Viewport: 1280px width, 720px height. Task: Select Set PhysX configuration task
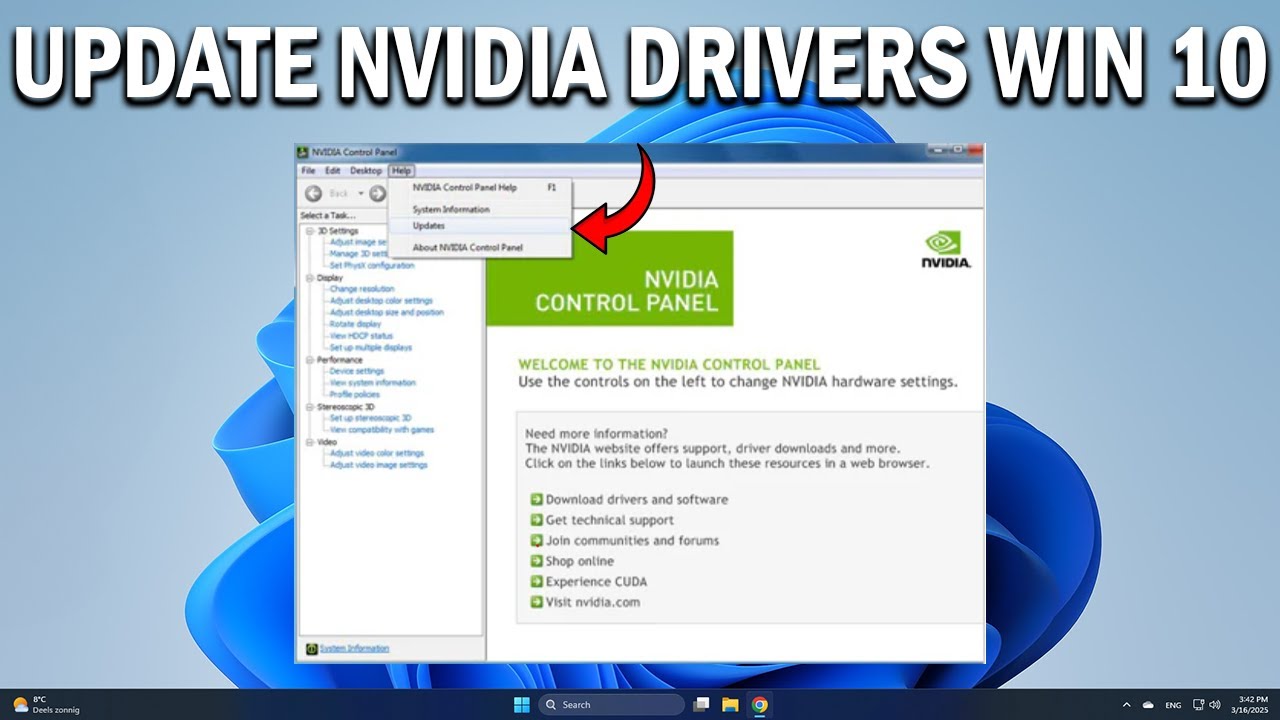point(372,265)
